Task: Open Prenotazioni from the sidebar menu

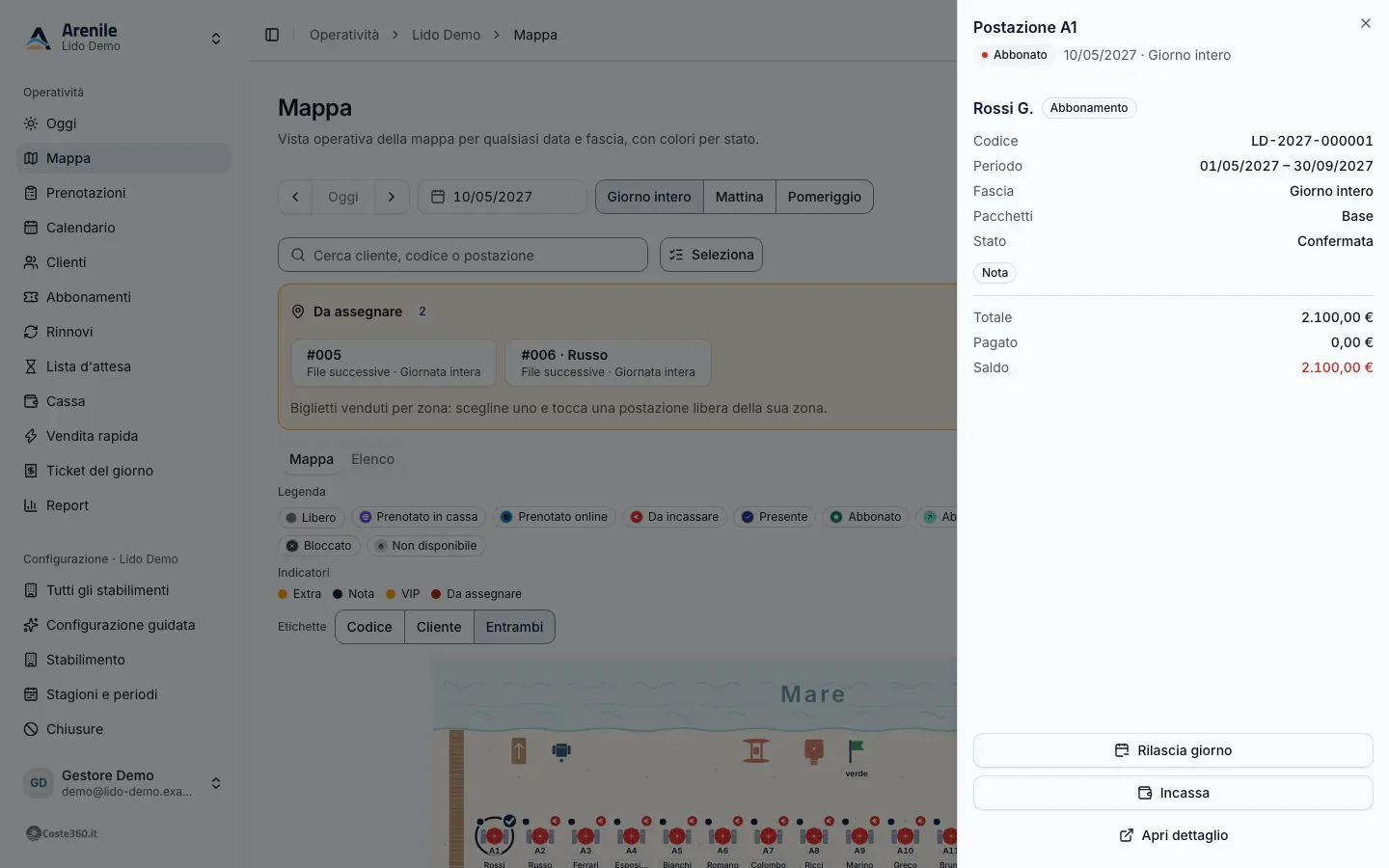Action: pos(124,193)
